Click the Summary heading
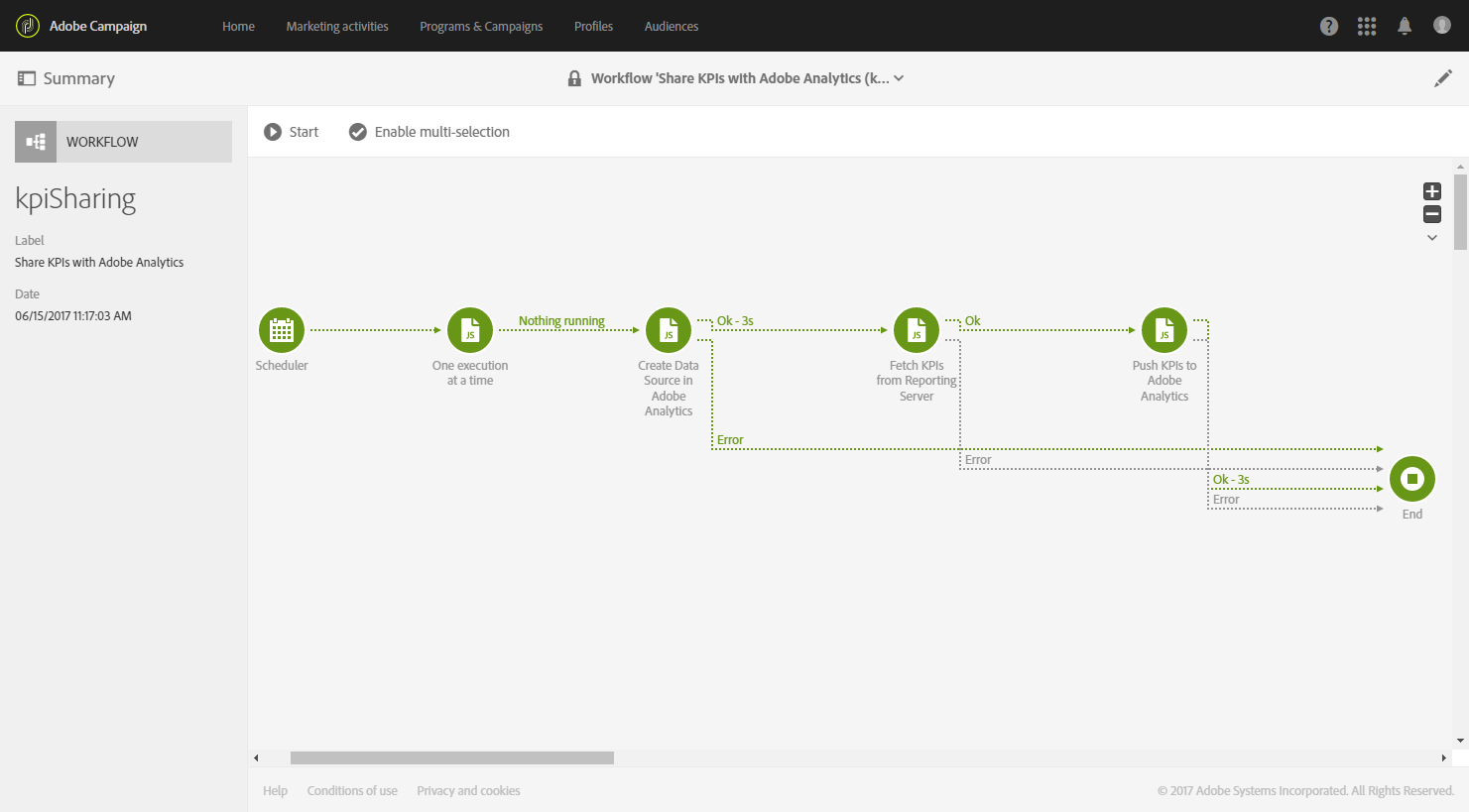Viewport: 1469px width, 812px height. [79, 78]
